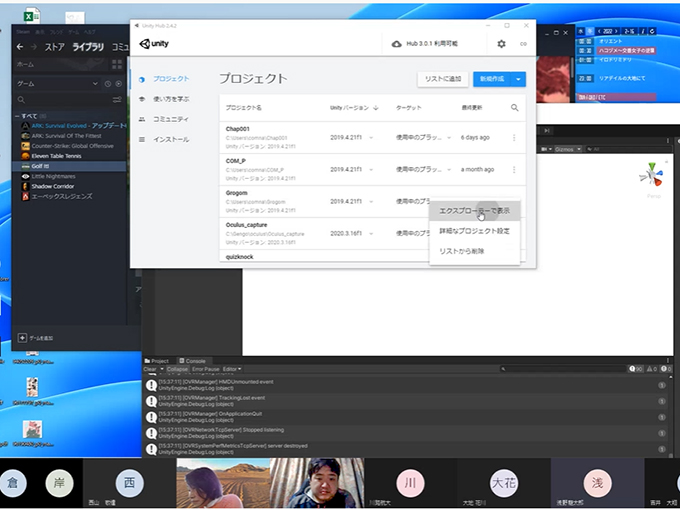680x510 pixels.
Task: Click the Hub 3.0.1 update cloud icon
Action: pyautogui.click(x=396, y=44)
